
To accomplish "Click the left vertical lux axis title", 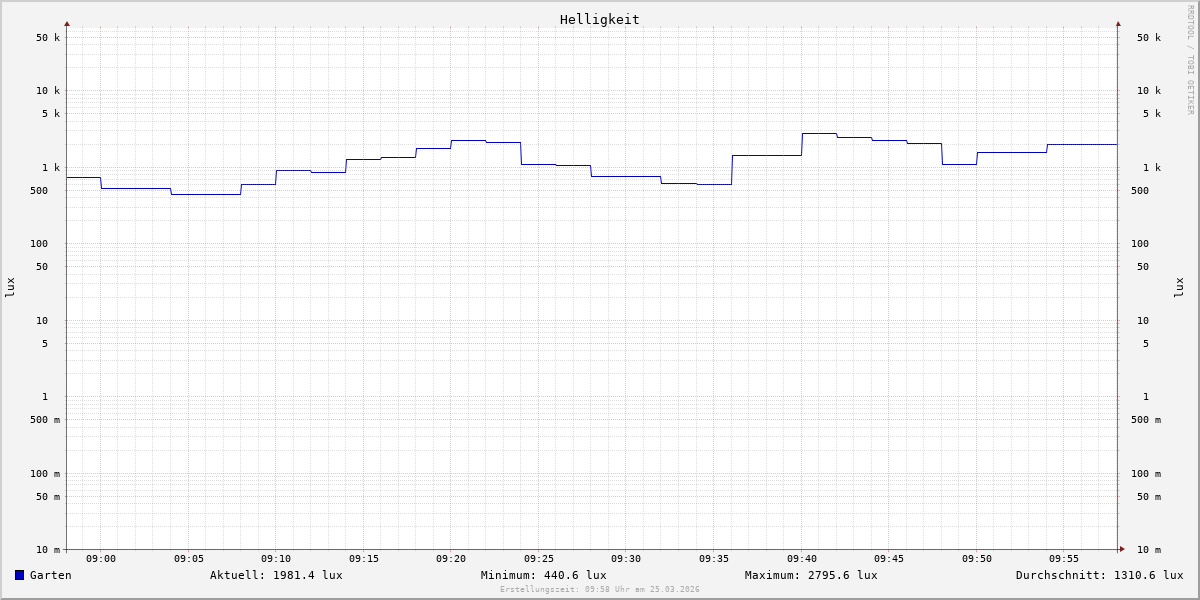I will click(x=10, y=287).
